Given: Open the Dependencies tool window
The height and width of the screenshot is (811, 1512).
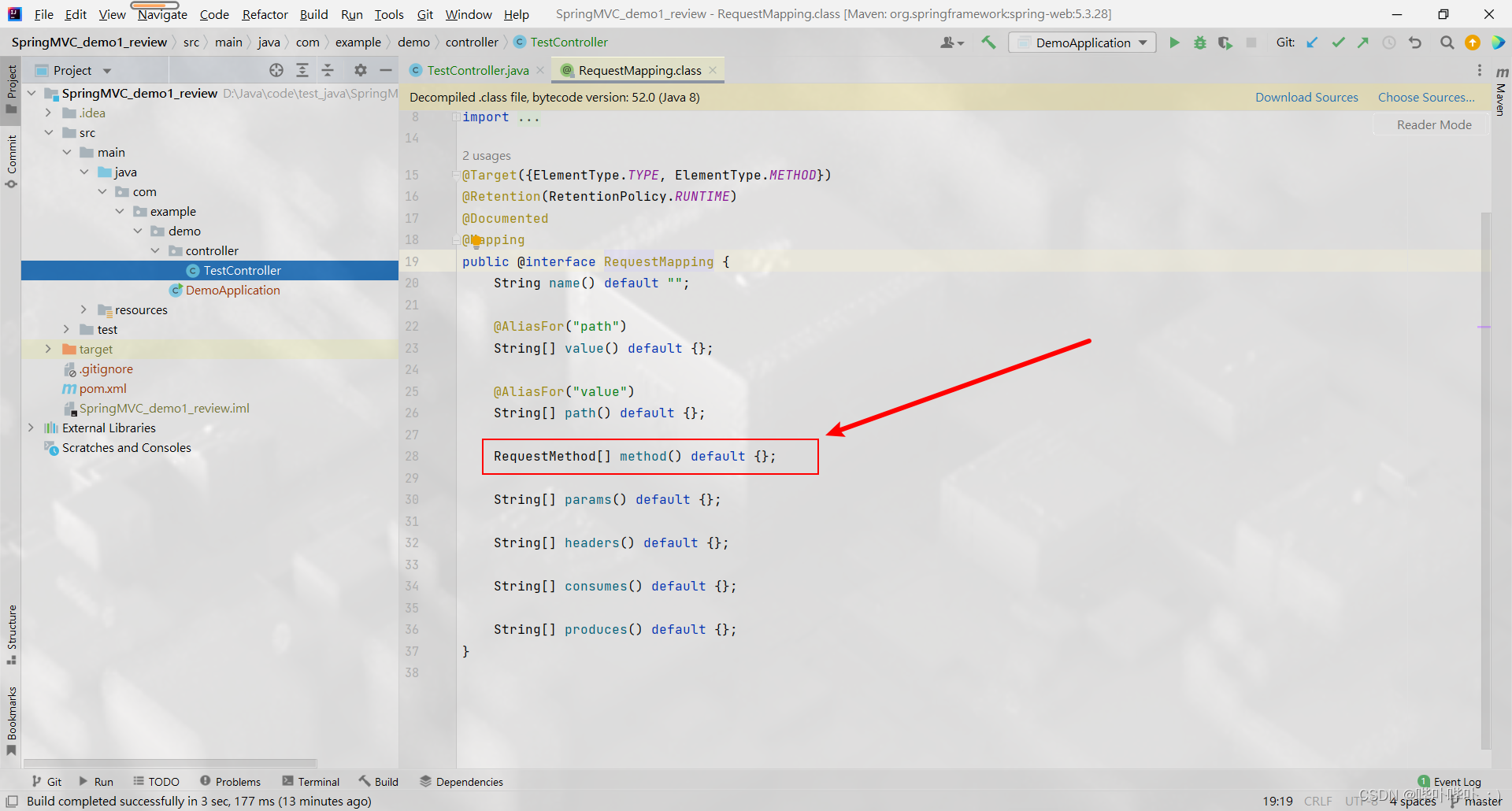Looking at the screenshot, I should 461,782.
